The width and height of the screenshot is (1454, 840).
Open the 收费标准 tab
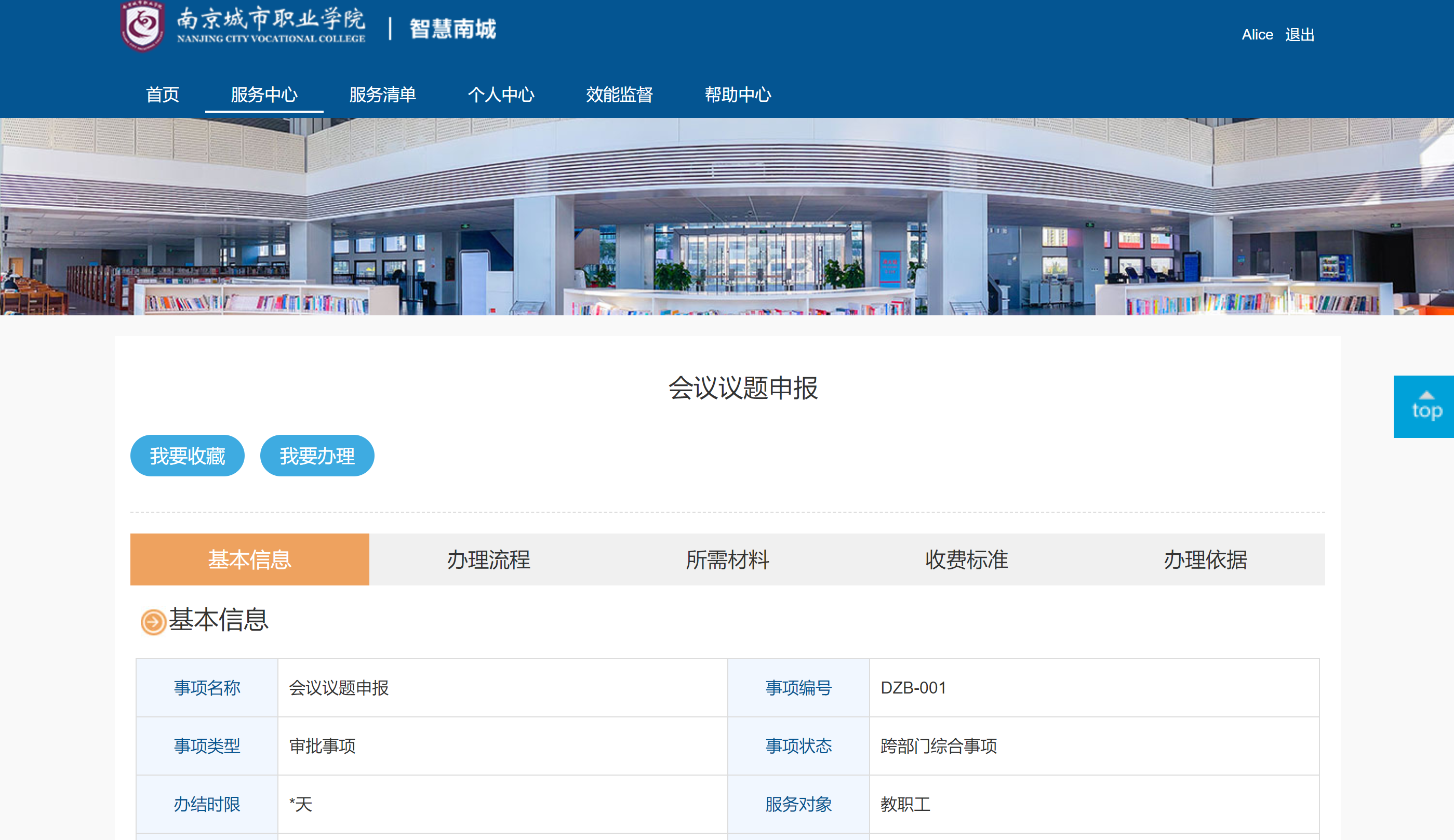(x=967, y=559)
